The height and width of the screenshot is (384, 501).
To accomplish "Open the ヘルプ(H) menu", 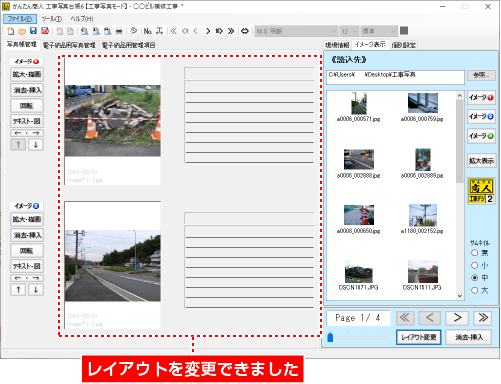I will point(82,19).
